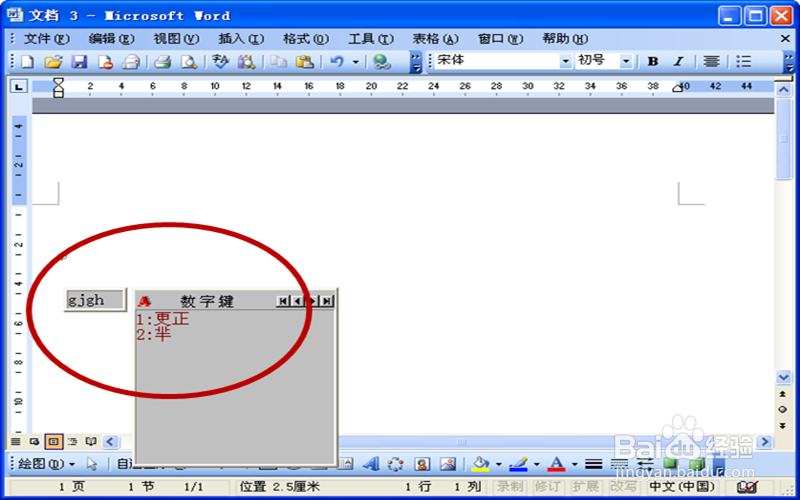800x500 pixels.
Task: Expand the formatting toolbar options
Action: (x=789, y=62)
